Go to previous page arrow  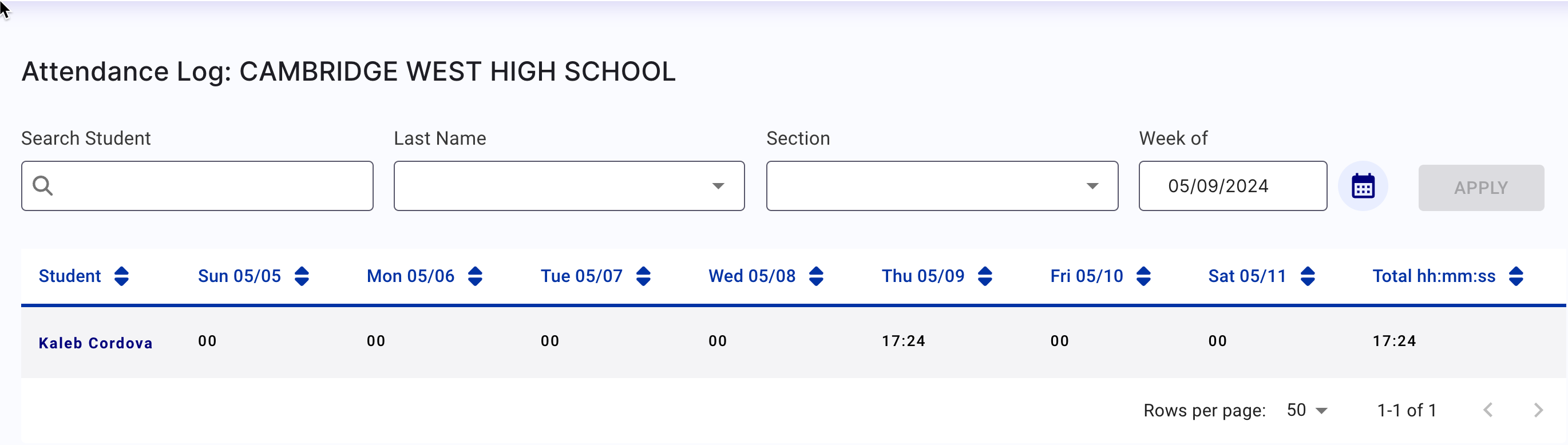(x=1488, y=410)
